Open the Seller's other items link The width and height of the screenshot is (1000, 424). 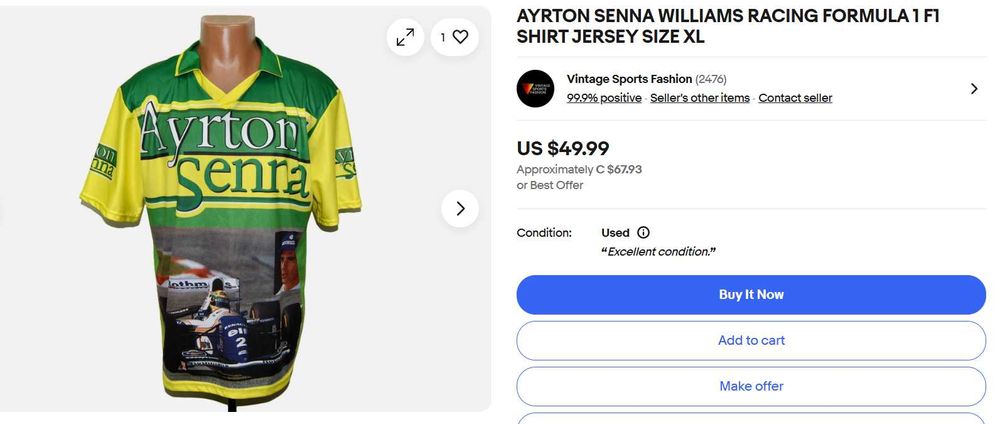point(699,98)
